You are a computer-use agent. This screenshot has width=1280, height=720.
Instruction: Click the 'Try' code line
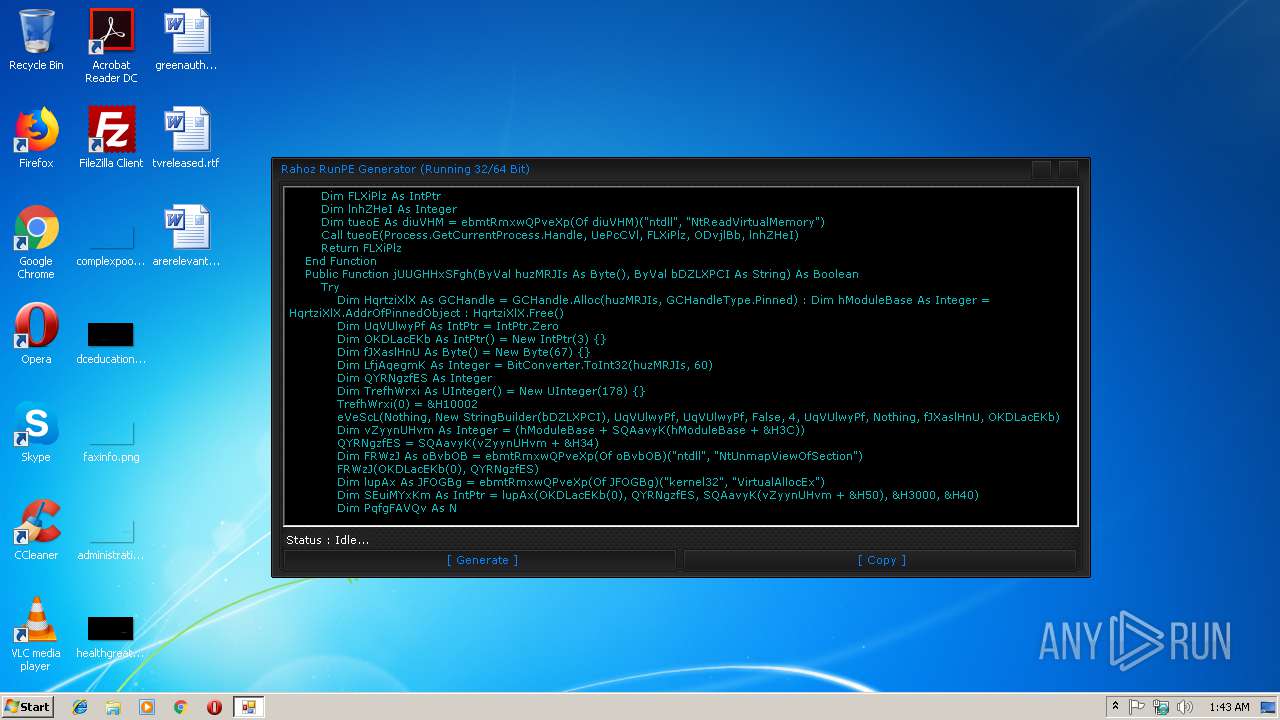(330, 287)
